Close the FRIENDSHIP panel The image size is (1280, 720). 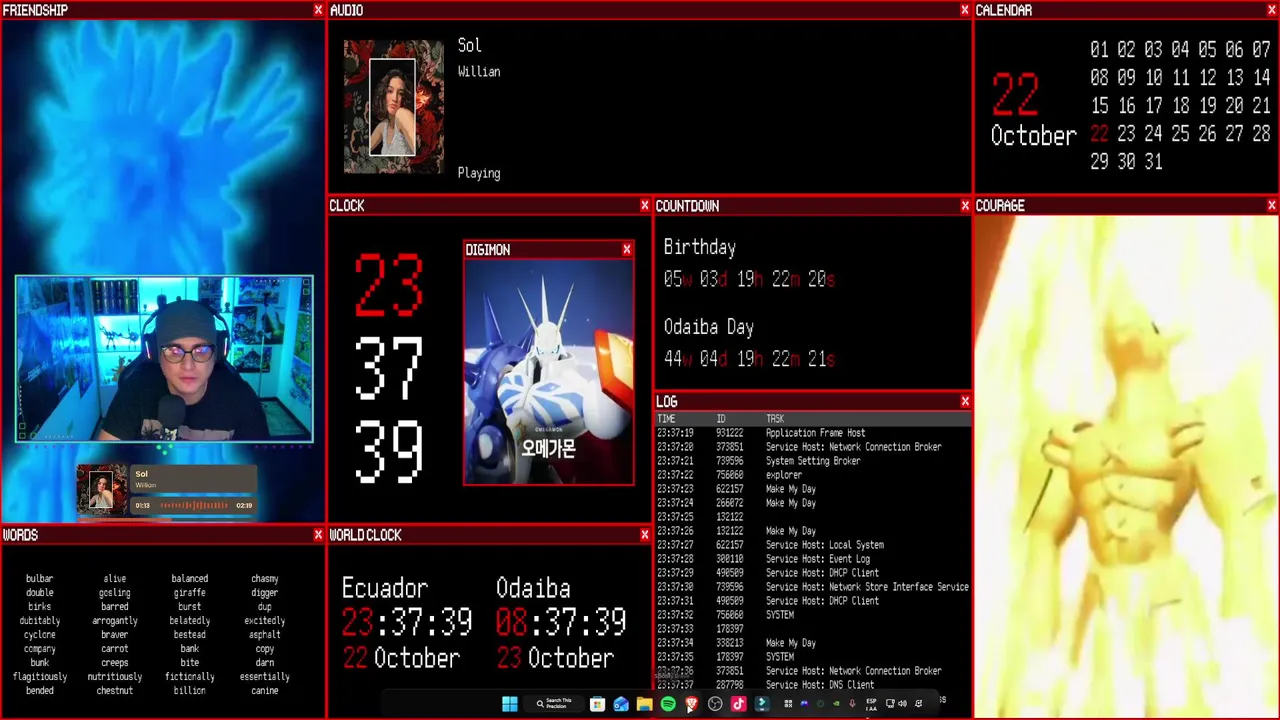[318, 10]
